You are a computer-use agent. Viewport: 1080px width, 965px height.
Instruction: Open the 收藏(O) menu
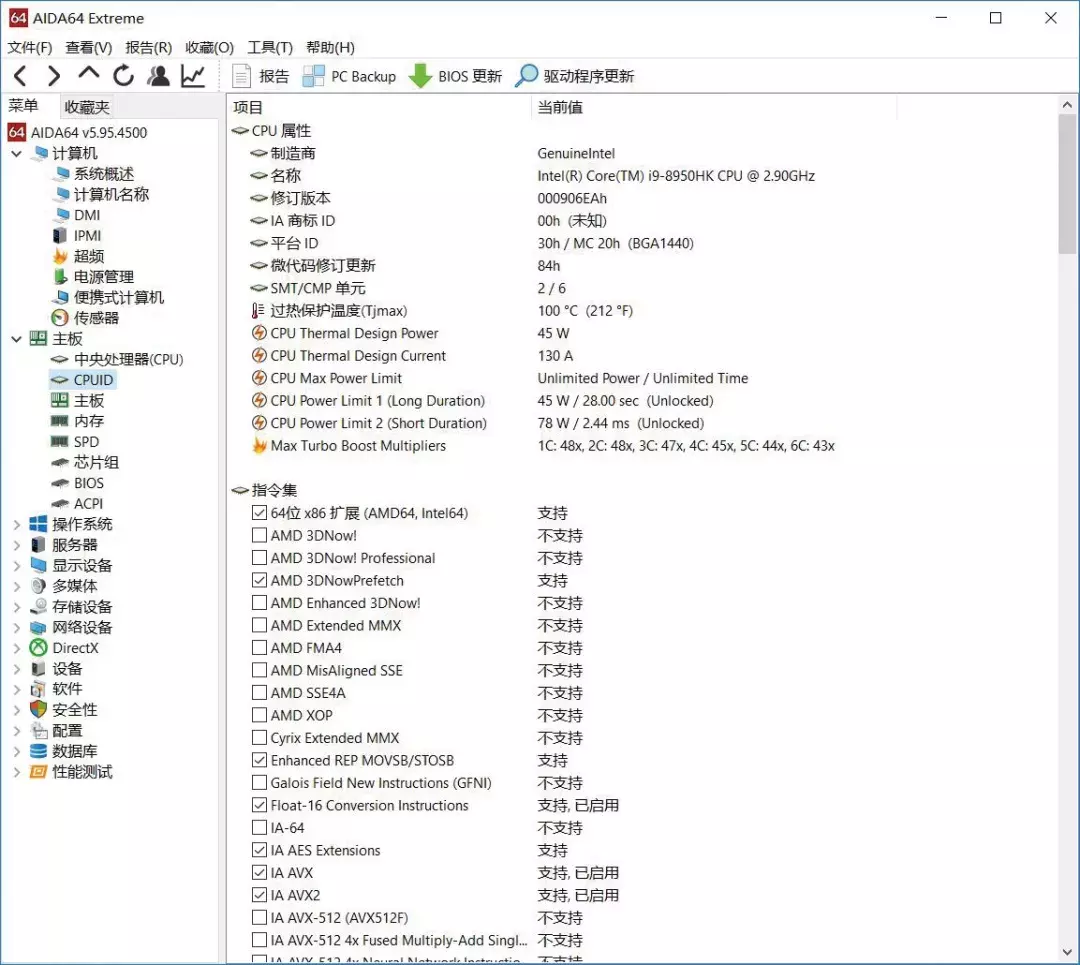click(209, 48)
